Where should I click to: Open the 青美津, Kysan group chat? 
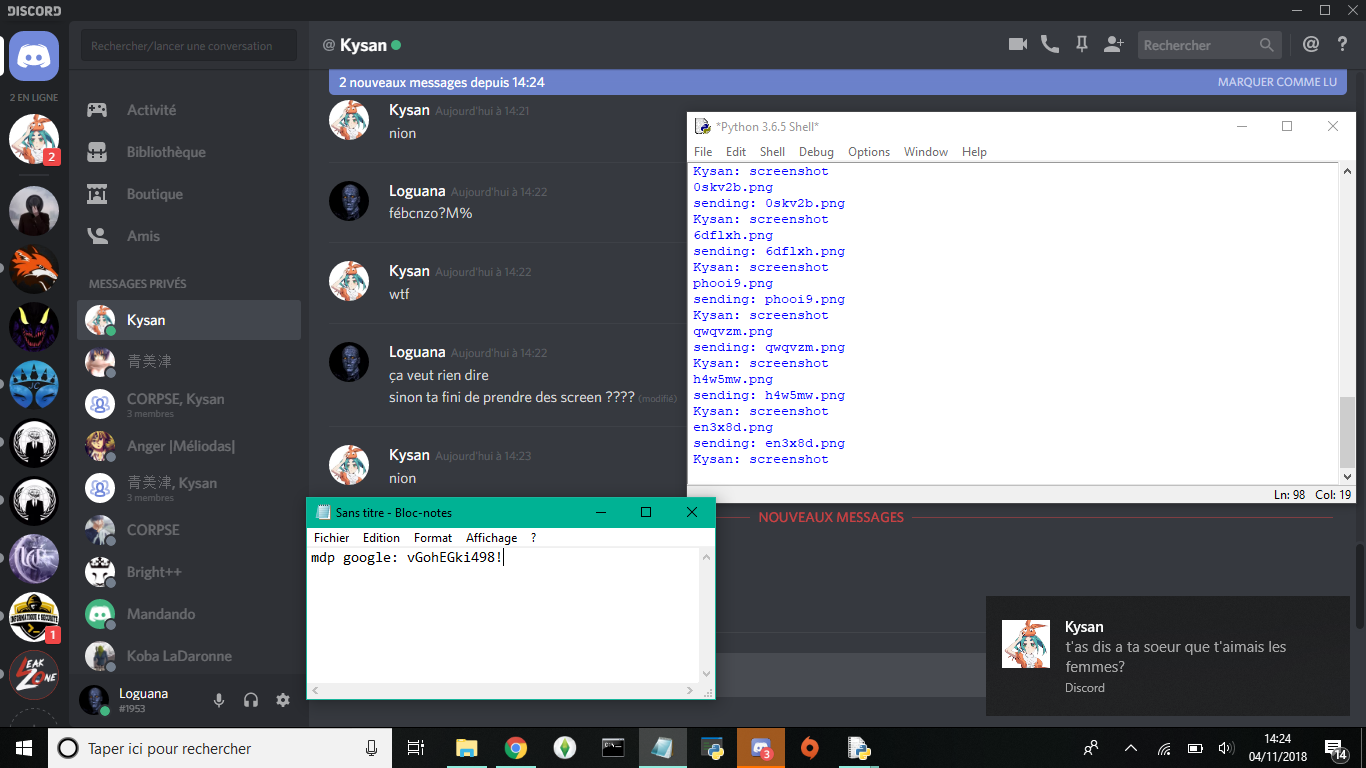tap(189, 487)
